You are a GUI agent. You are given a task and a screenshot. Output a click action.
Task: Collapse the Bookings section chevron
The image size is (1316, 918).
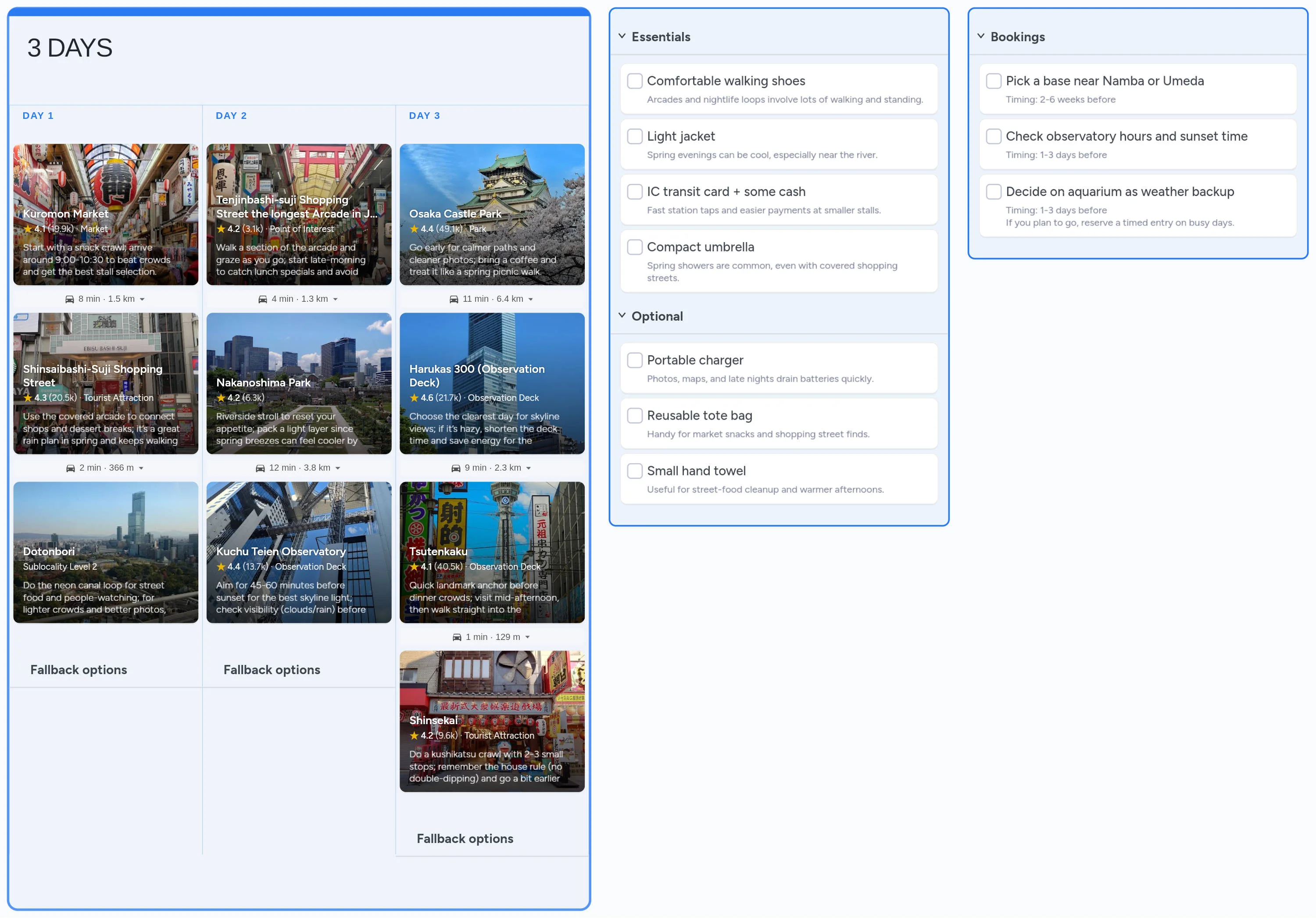(x=981, y=36)
